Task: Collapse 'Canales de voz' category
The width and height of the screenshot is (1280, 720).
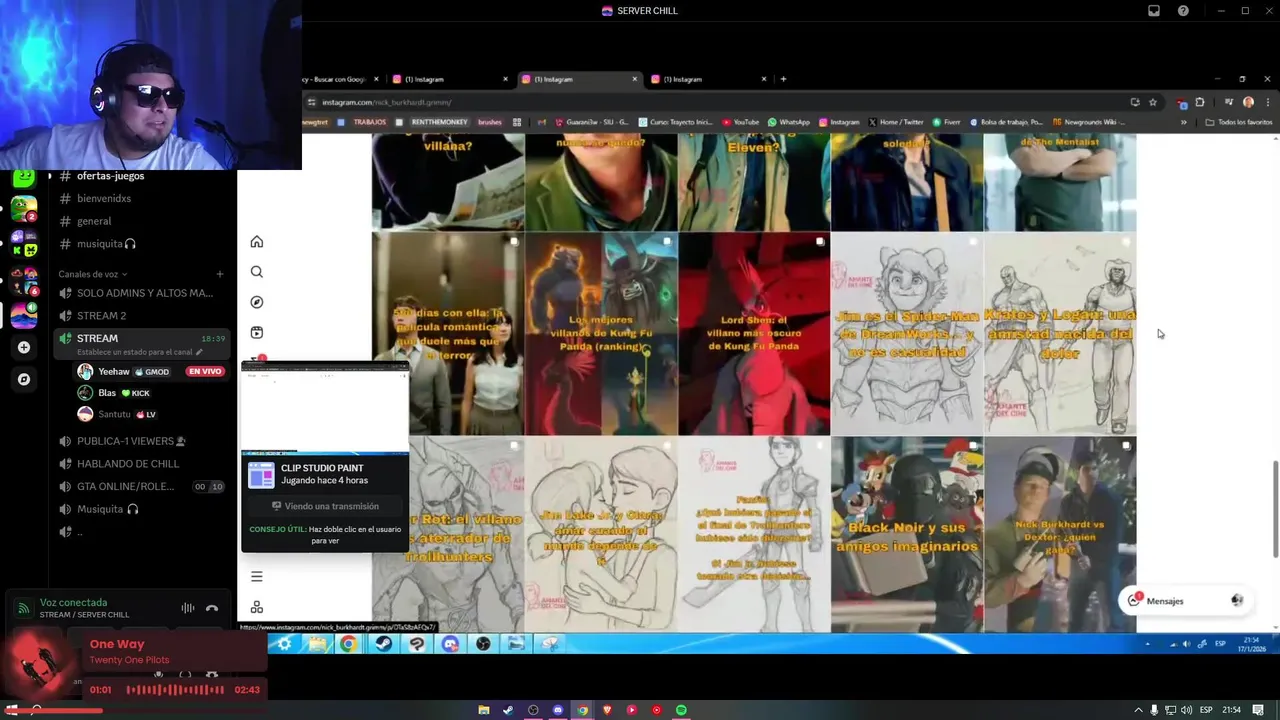Action: [x=92, y=274]
